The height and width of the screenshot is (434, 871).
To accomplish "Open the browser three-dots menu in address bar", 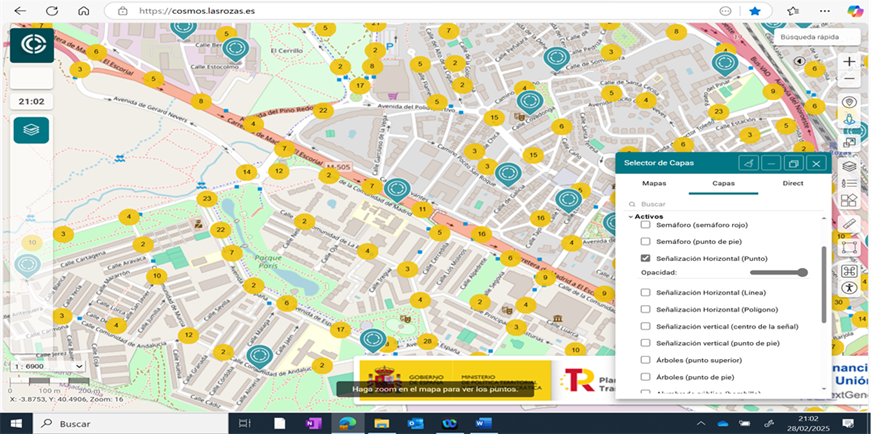I will (725, 11).
